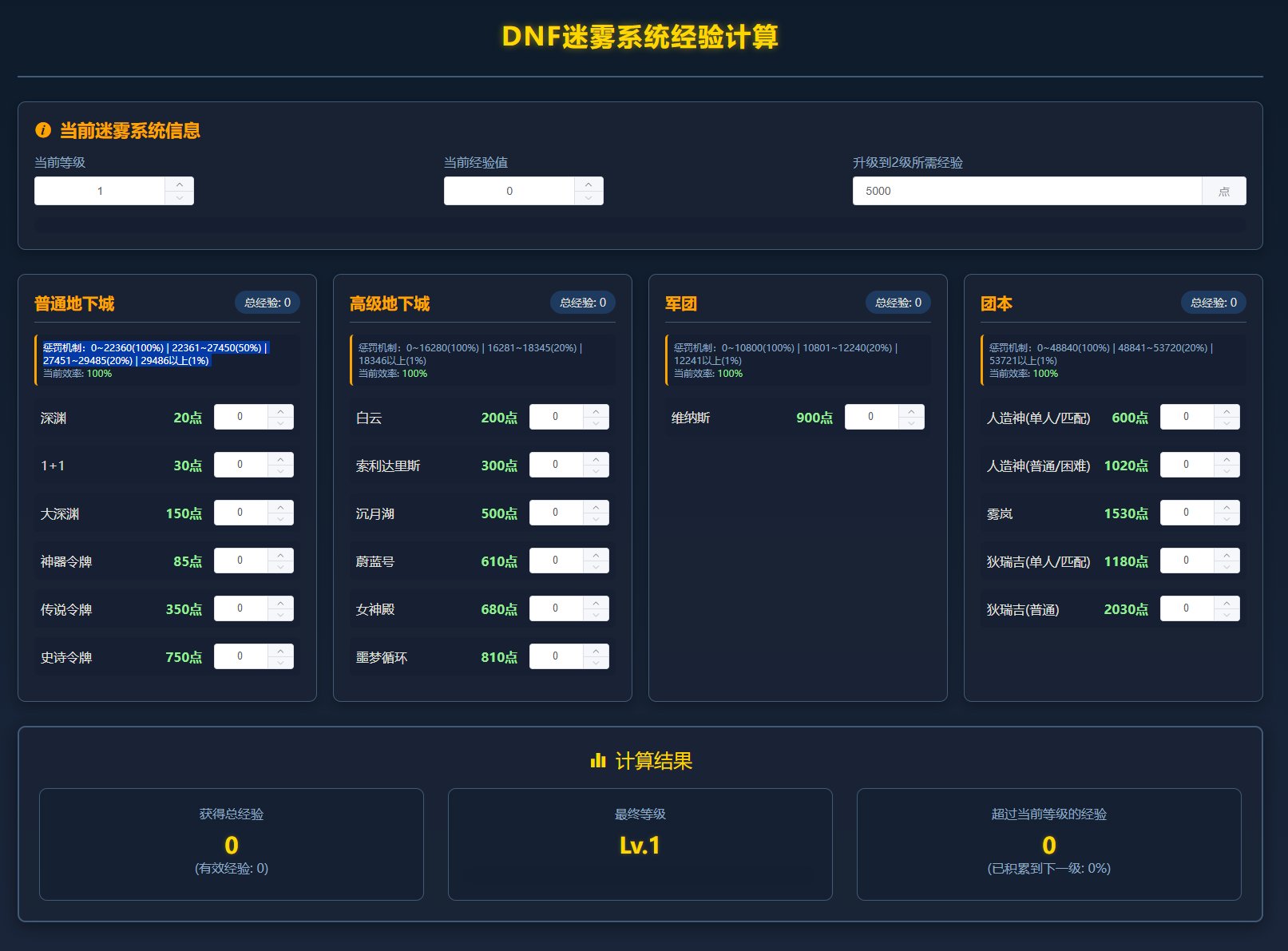Increase the 史诗令牌 run count
The height and width of the screenshot is (951, 1288).
coord(280,651)
